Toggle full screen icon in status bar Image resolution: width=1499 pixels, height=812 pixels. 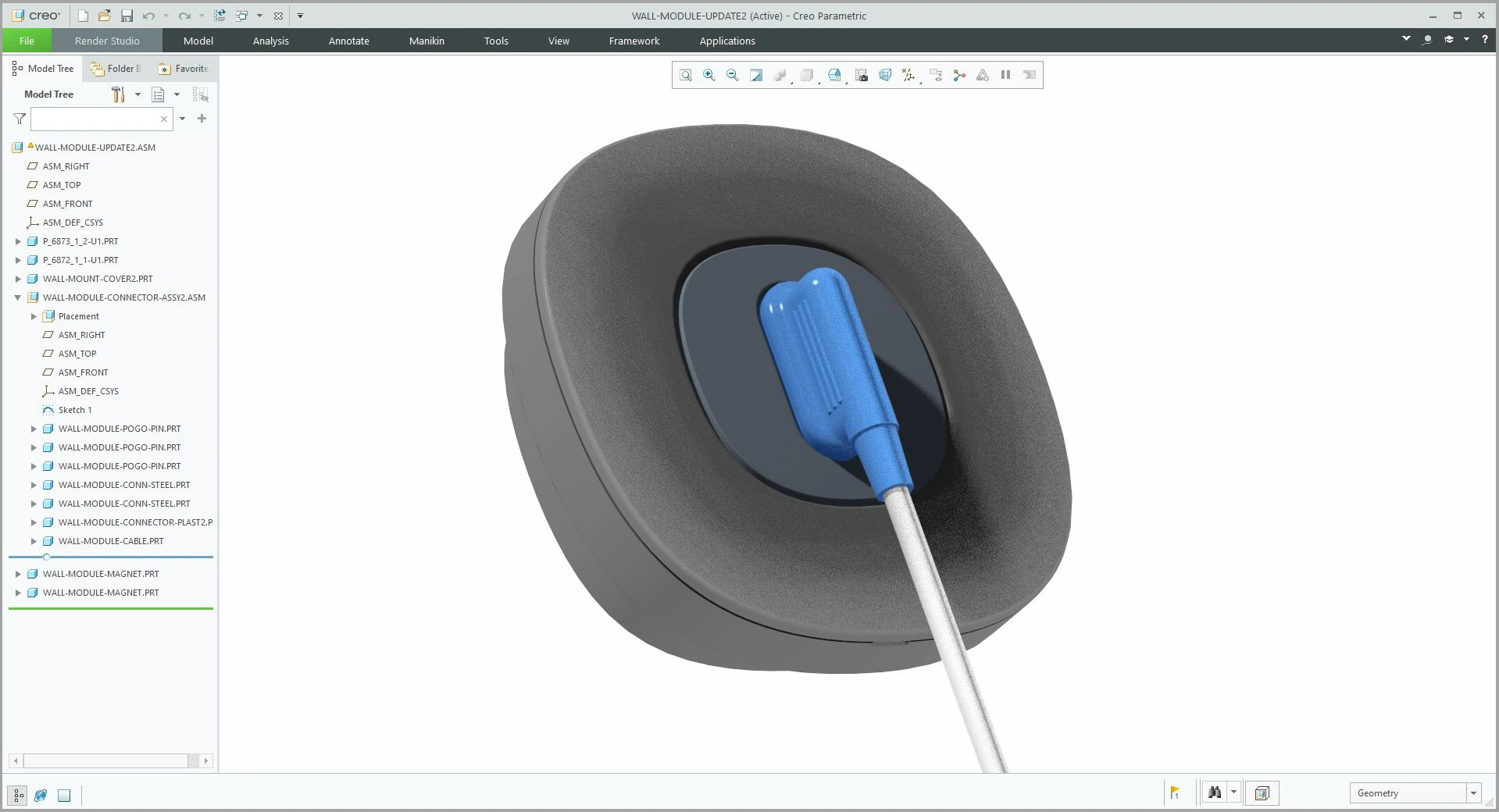(x=64, y=796)
